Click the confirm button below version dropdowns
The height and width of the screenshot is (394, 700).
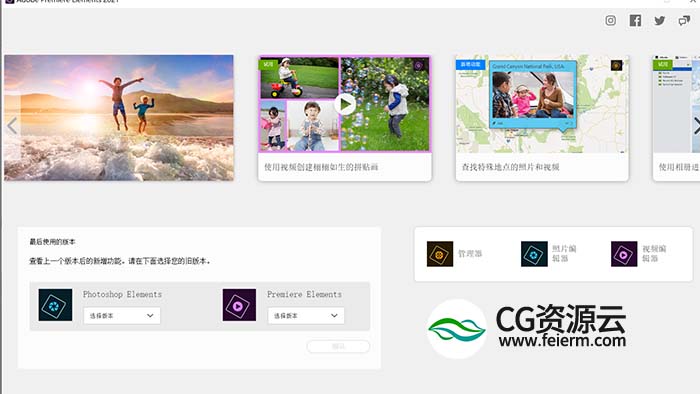(338, 346)
